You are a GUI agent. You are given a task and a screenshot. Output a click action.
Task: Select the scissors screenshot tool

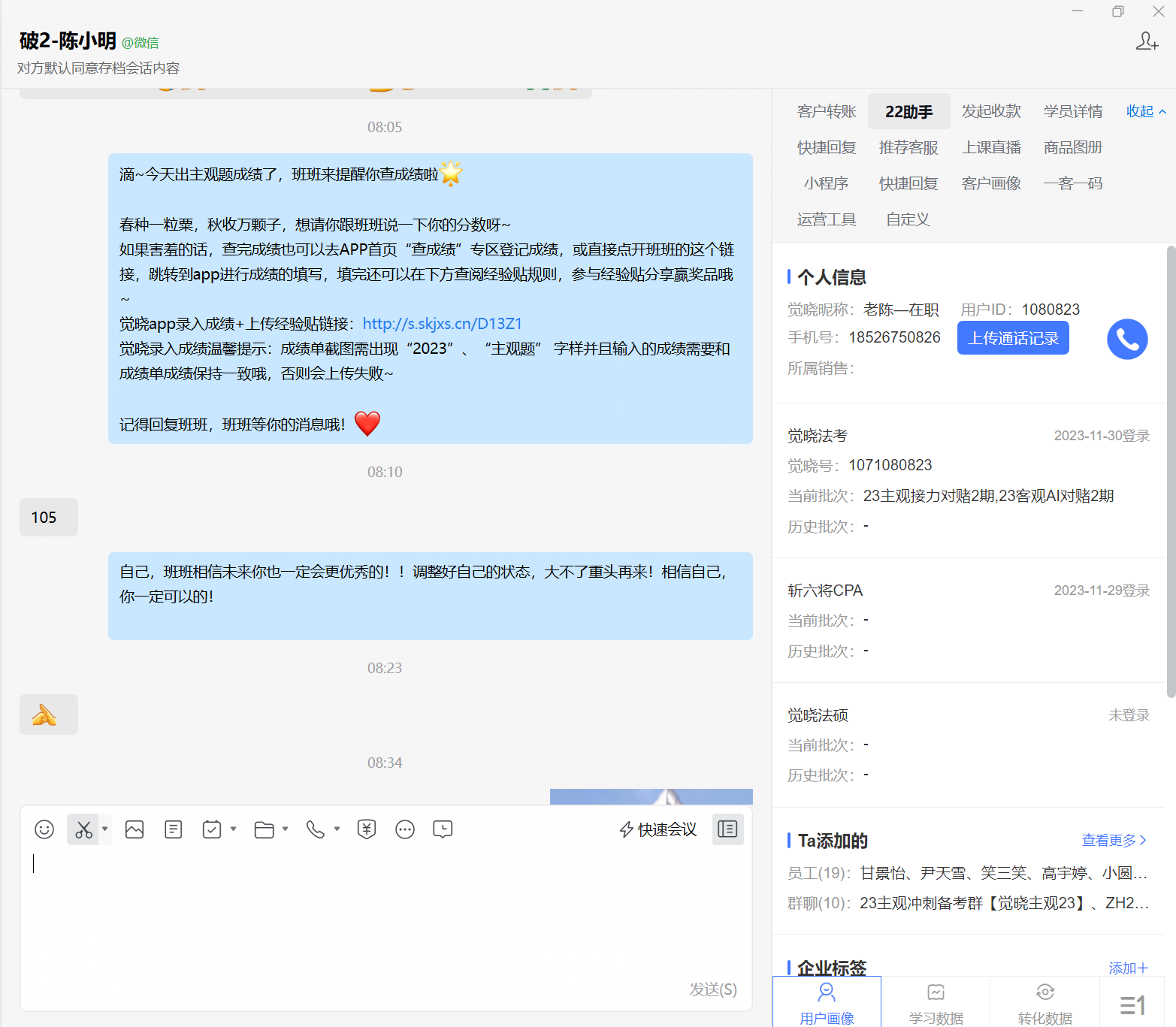pos(83,829)
